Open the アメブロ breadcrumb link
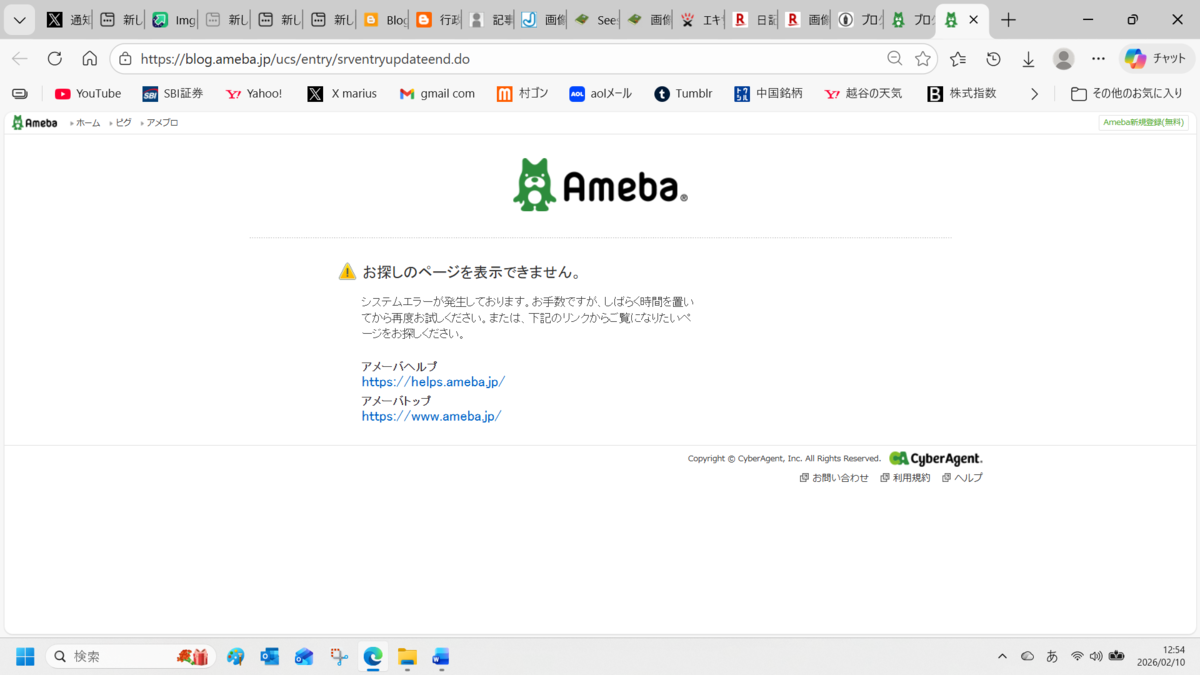Screen dimensions: 1200x675 click(162, 123)
